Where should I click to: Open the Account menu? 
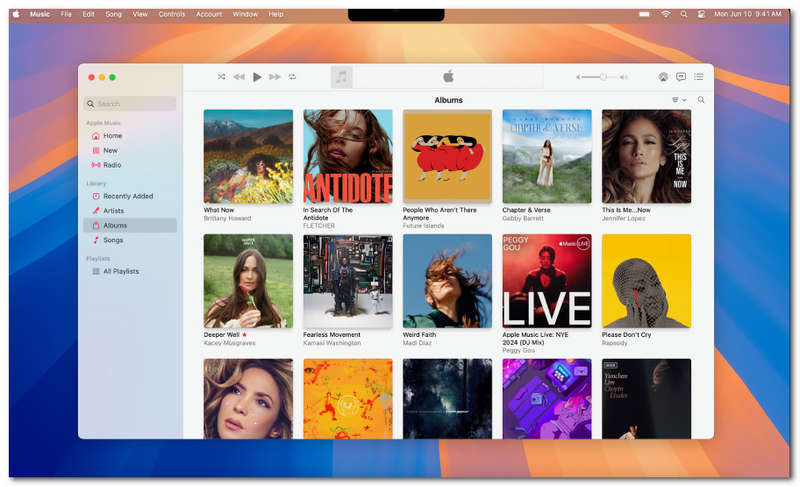coord(209,14)
